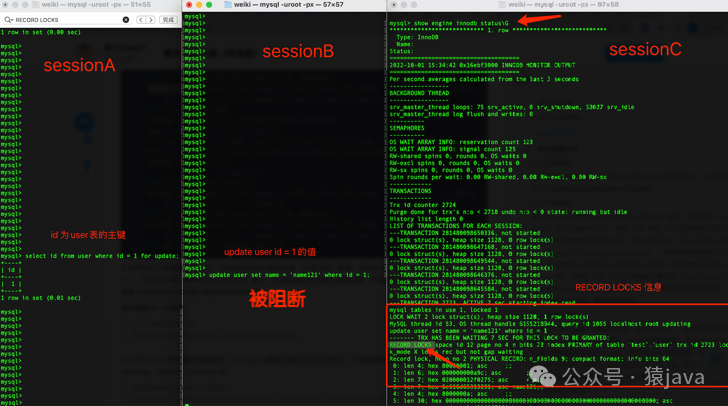Click the 'Trx id counter 2724' line

tap(422, 205)
